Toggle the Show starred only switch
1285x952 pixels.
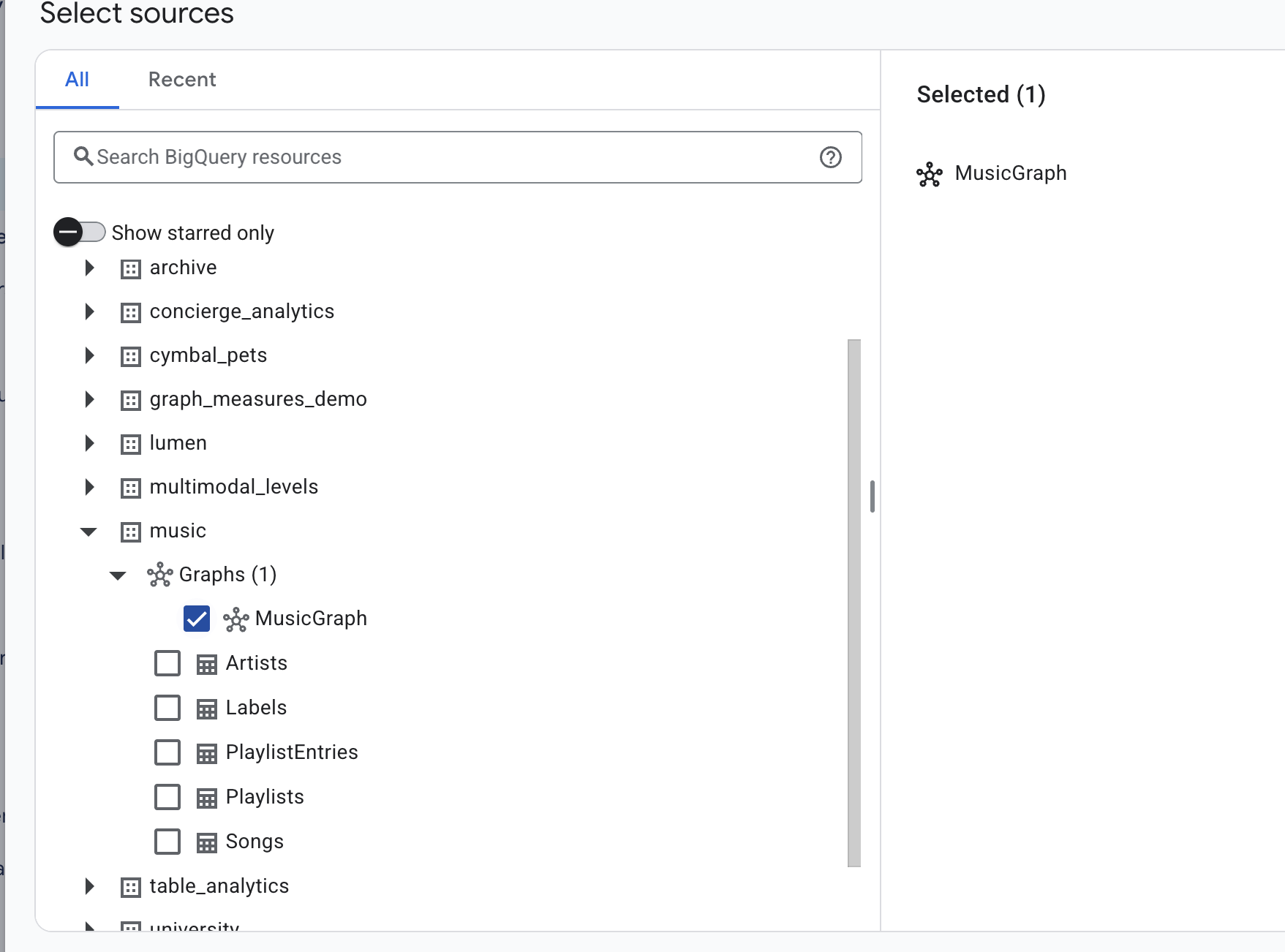(80, 233)
